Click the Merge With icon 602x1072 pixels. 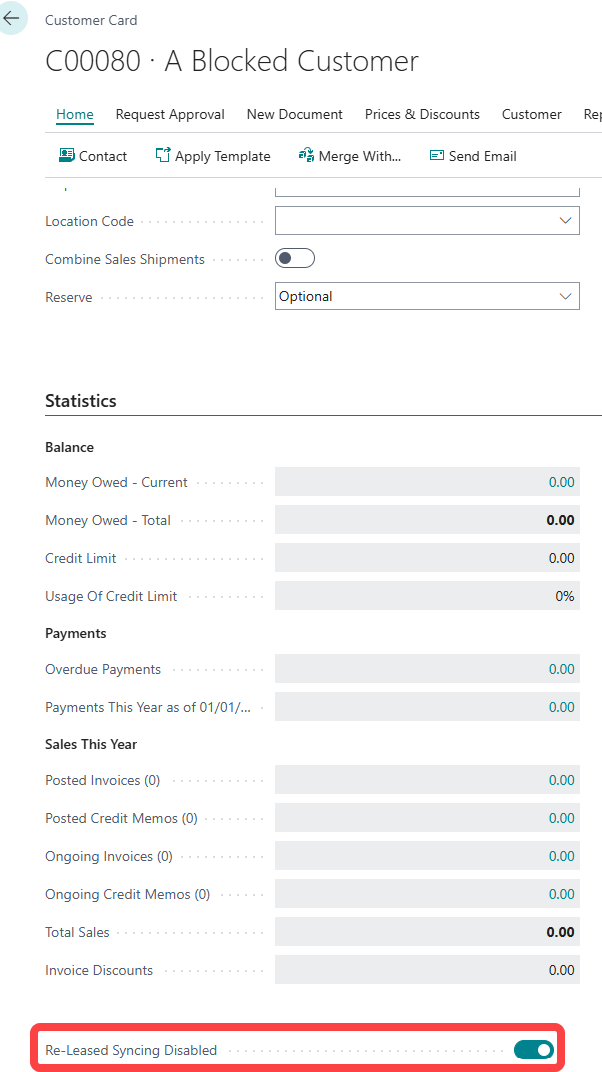[x=307, y=156]
